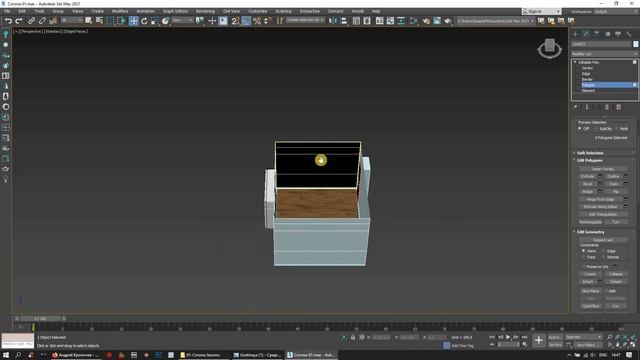The image size is (640, 360).
Task: Select the Element sub-object level
Action: [x=588, y=91]
